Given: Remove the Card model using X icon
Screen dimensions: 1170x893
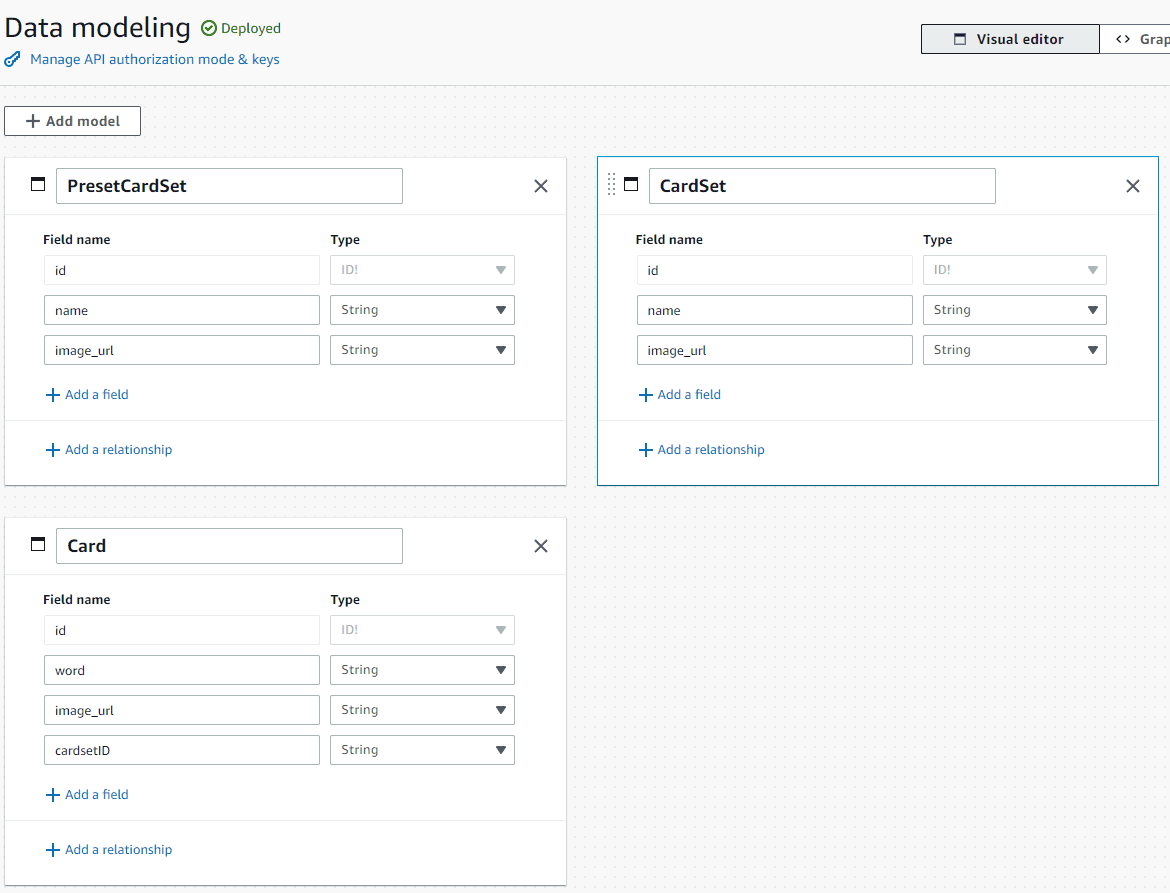Looking at the screenshot, I should 541,546.
